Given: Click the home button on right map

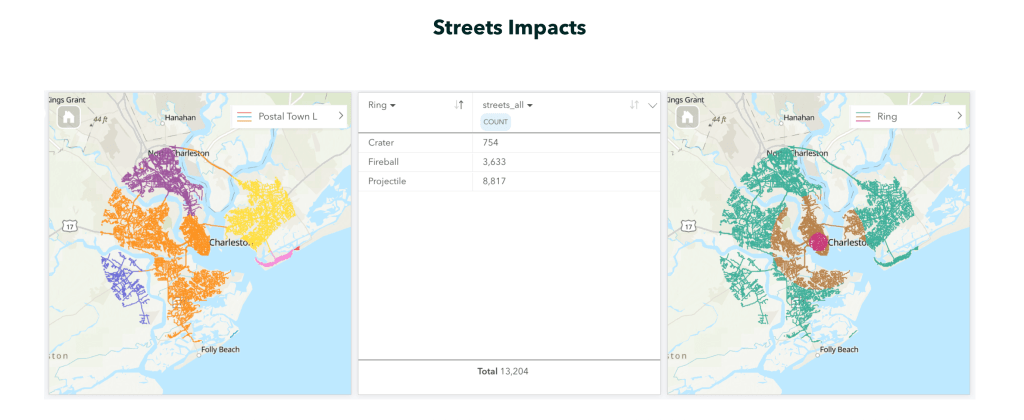Looking at the screenshot, I should coord(687,117).
